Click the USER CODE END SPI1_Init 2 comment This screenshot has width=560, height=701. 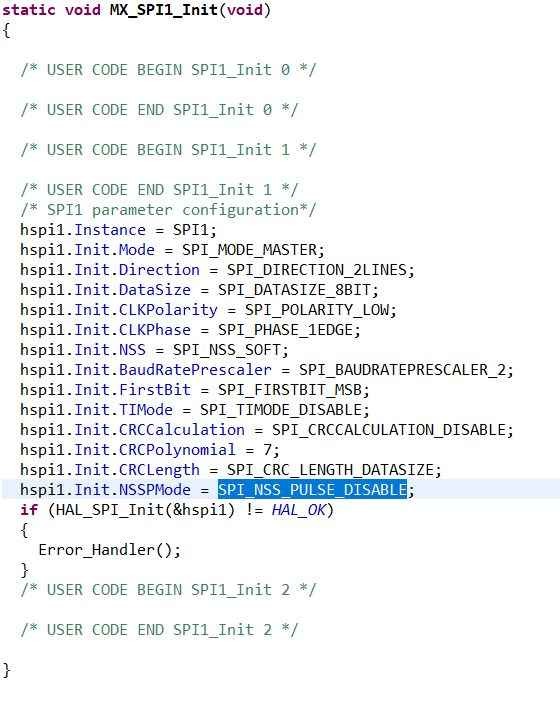pyautogui.click(x=159, y=630)
